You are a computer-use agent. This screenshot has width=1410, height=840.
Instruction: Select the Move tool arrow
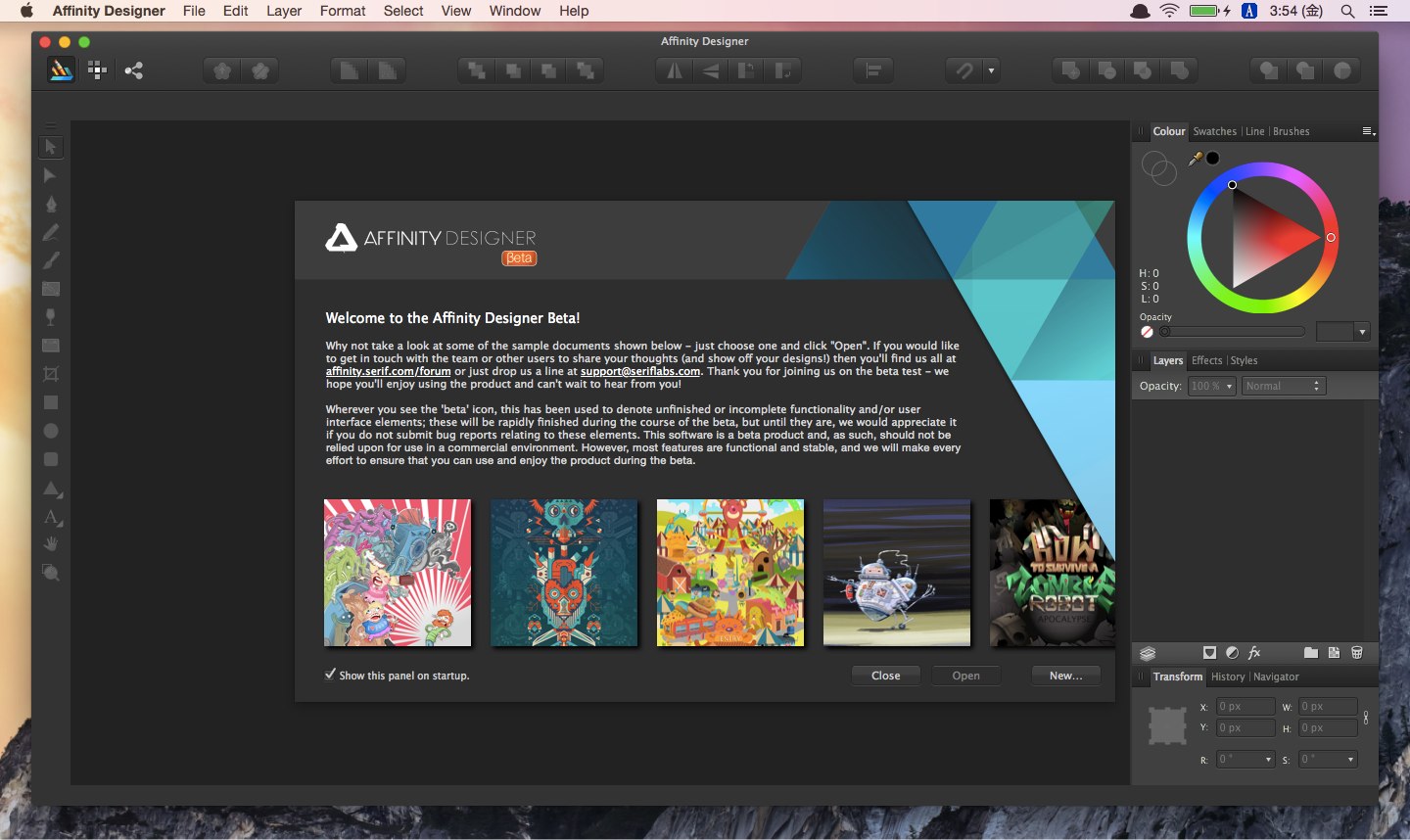[x=51, y=147]
